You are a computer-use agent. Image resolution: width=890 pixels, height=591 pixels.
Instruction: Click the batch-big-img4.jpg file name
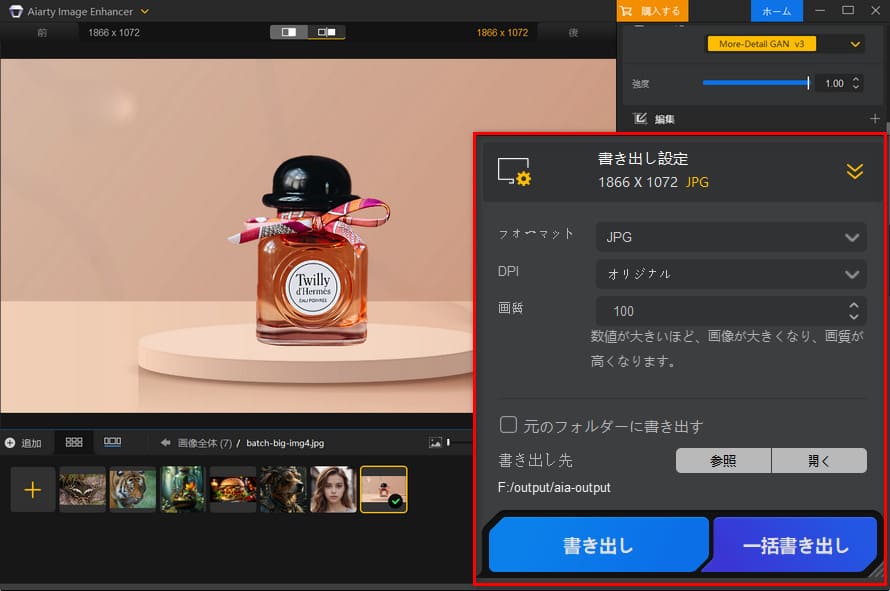click(x=285, y=443)
